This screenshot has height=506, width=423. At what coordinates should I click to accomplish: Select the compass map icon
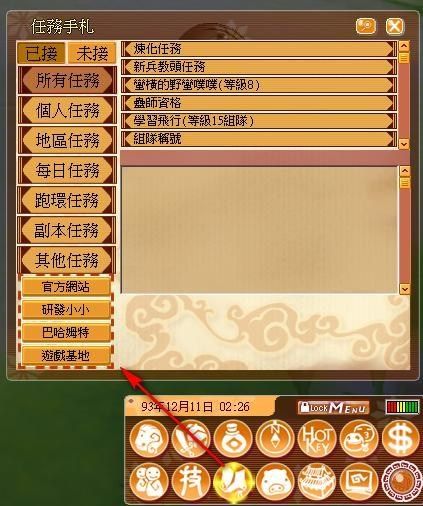pyautogui.click(x=275, y=438)
